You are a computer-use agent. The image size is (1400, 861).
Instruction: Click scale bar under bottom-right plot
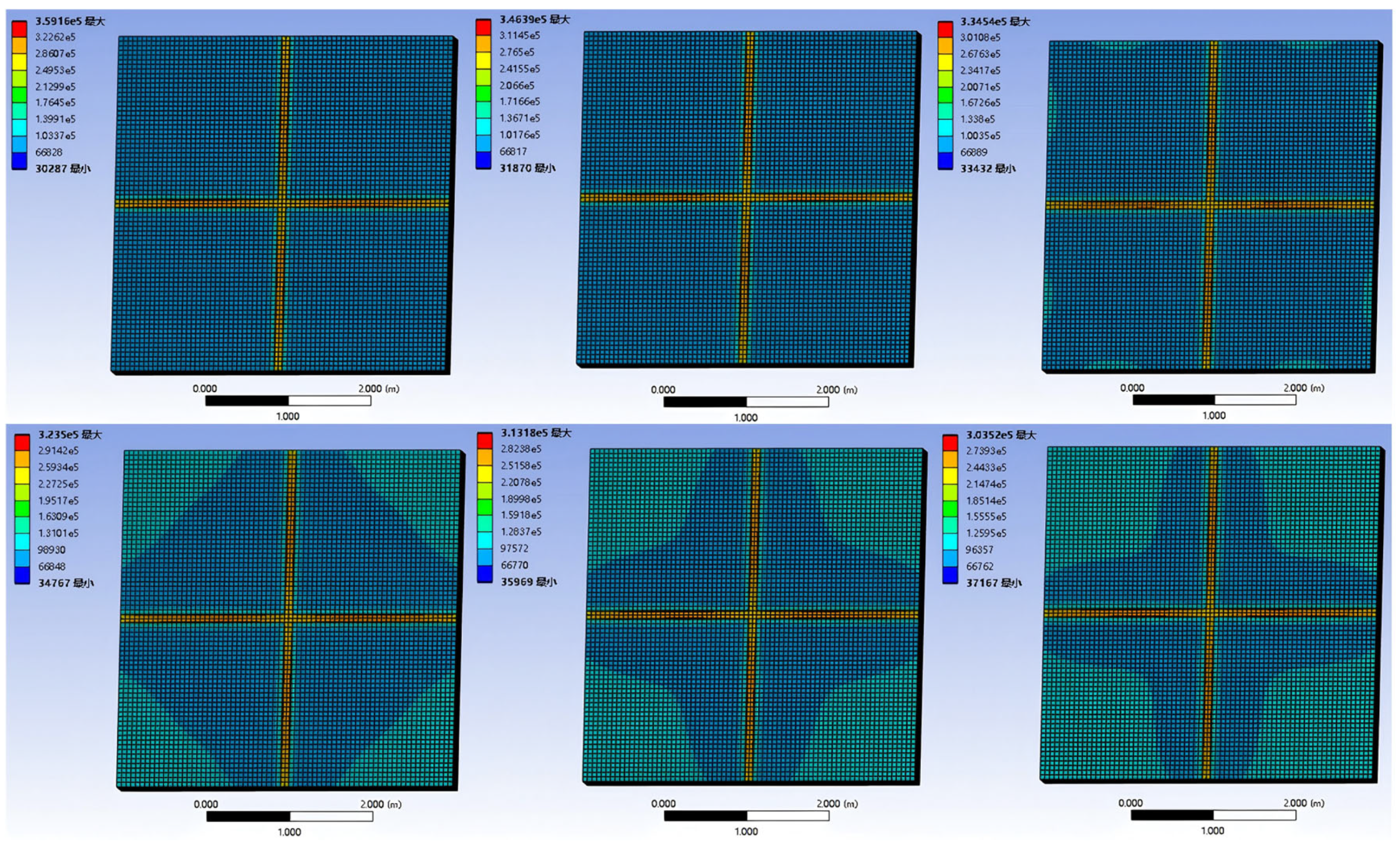(1212, 815)
